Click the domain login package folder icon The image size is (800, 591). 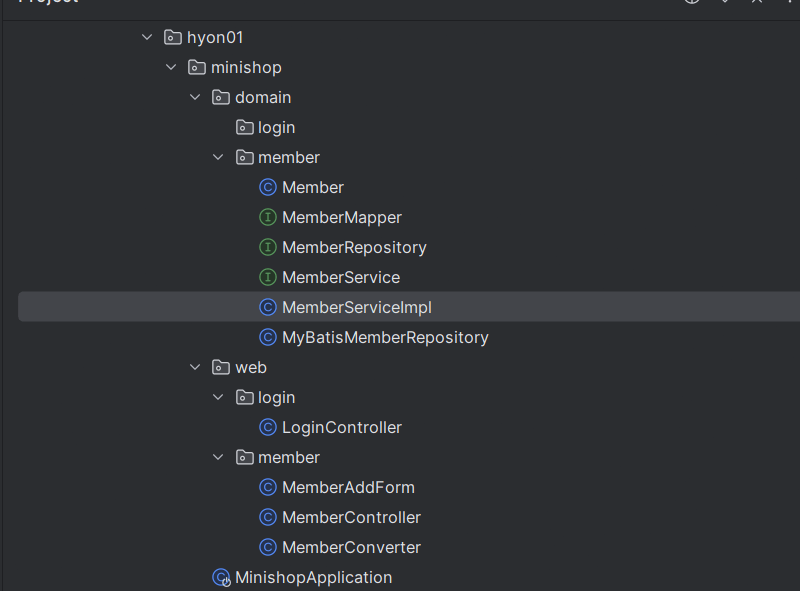244,128
